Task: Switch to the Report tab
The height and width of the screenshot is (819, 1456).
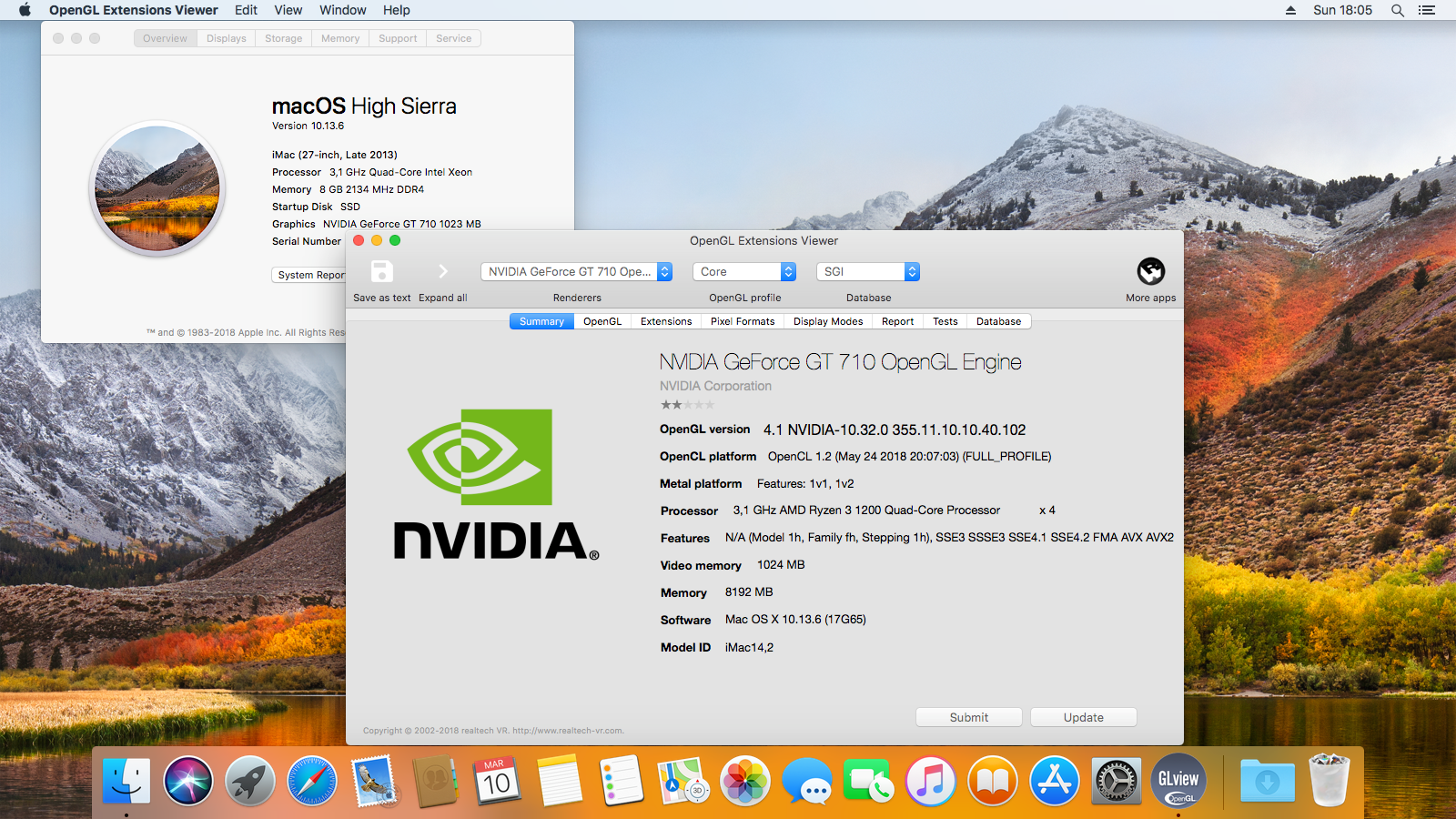Action: coord(897,321)
